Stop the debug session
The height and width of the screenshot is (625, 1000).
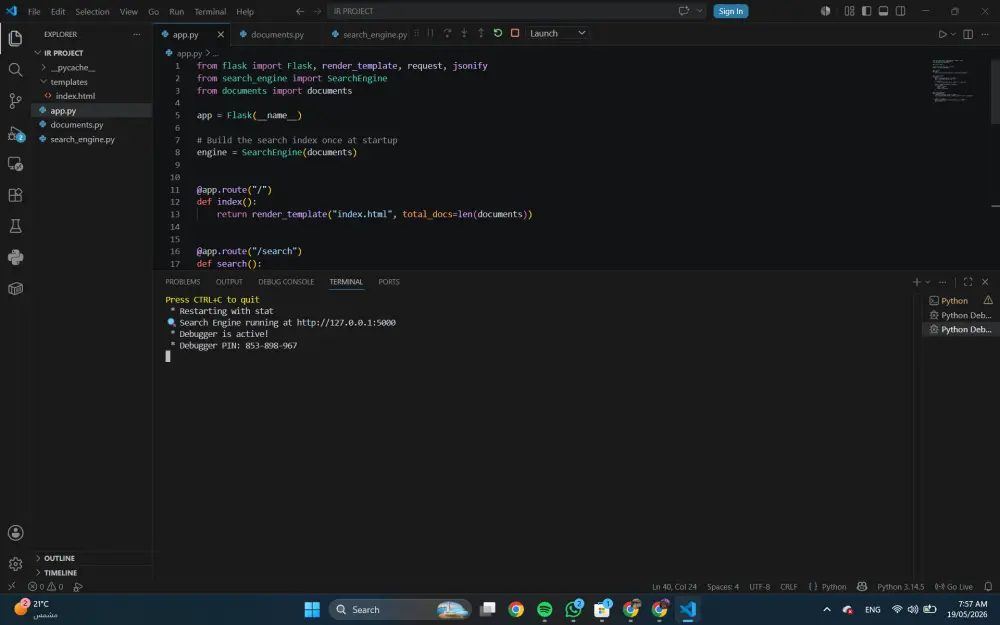point(515,33)
